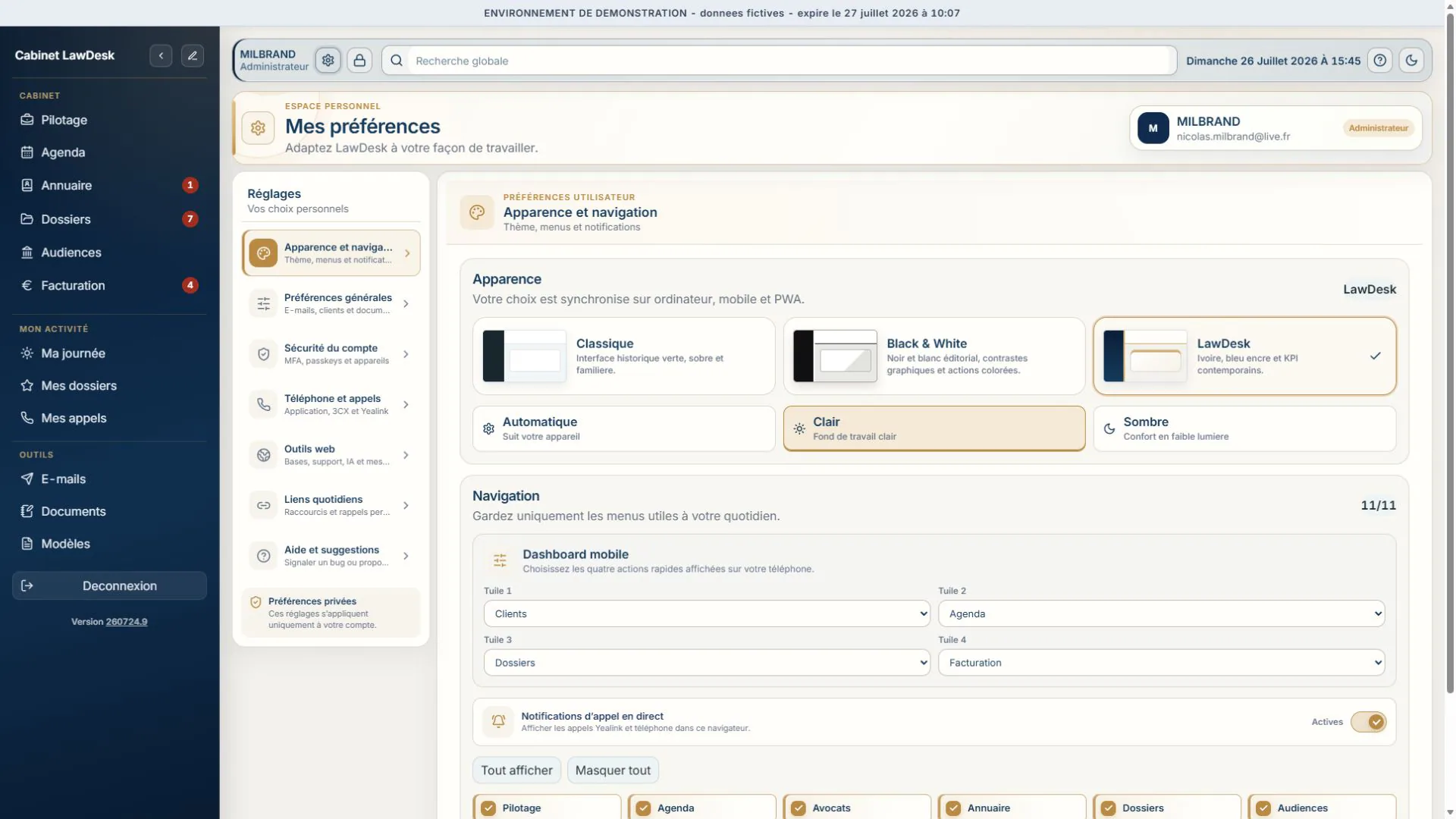1456x819 pixels.
Task: Click the Mes préférences gear icon in header
Action: pyautogui.click(x=258, y=127)
